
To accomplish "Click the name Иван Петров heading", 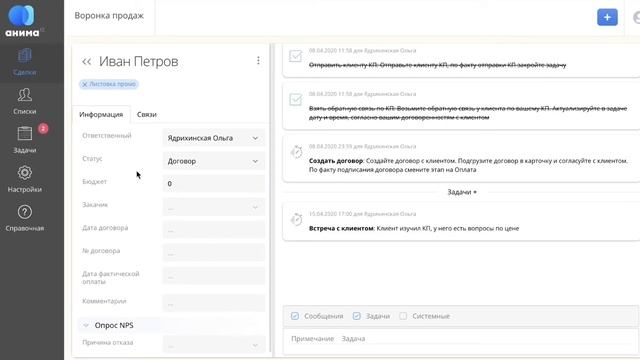I will point(138,62).
